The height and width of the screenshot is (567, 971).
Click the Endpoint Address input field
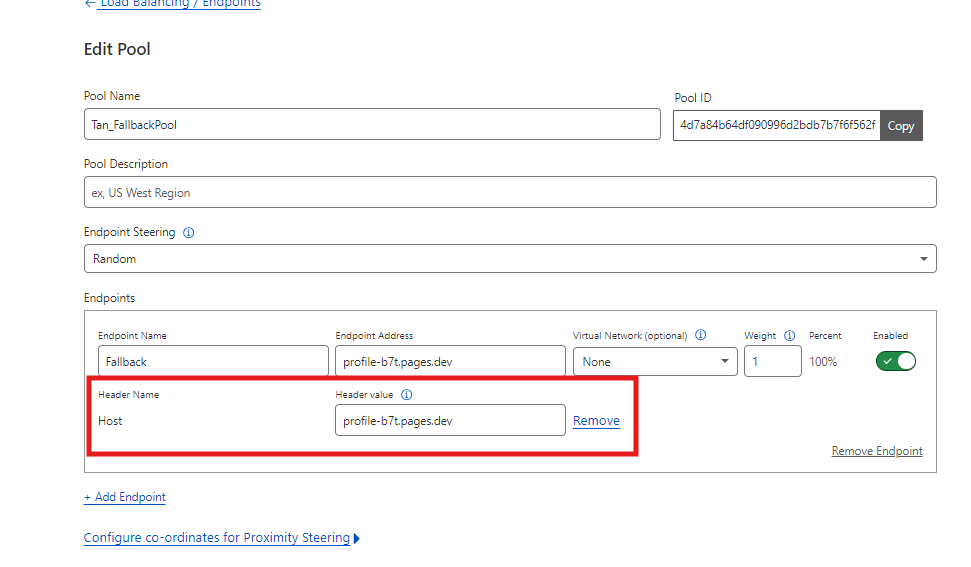450,362
